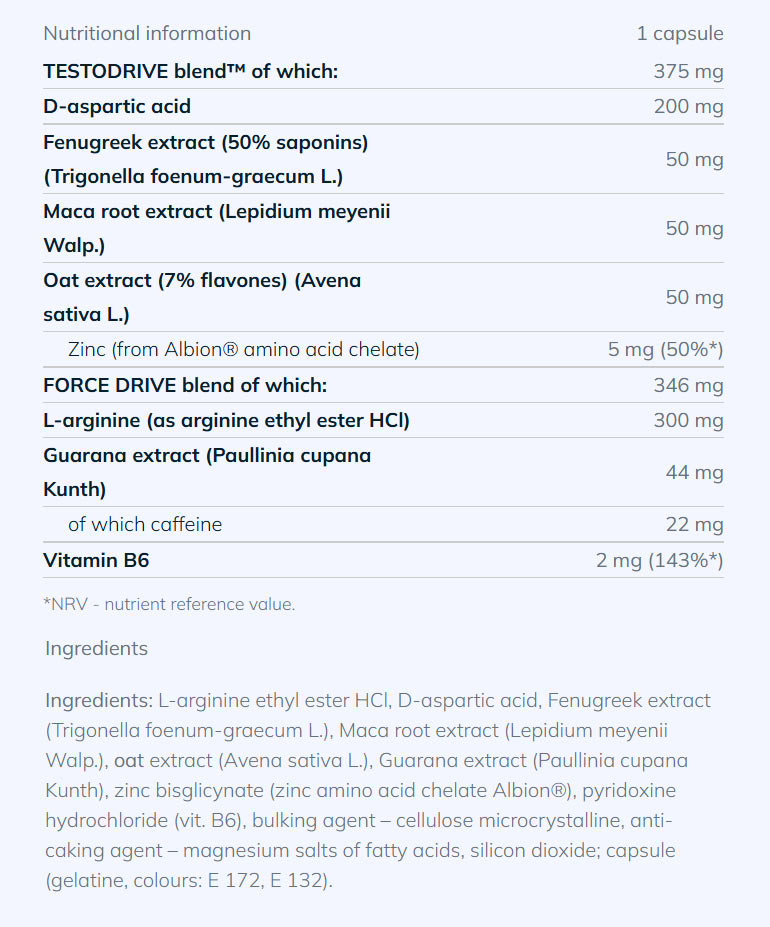The image size is (770, 927).
Task: Click the bold 'Ingredients:' paragraph label
Action: coord(98,700)
